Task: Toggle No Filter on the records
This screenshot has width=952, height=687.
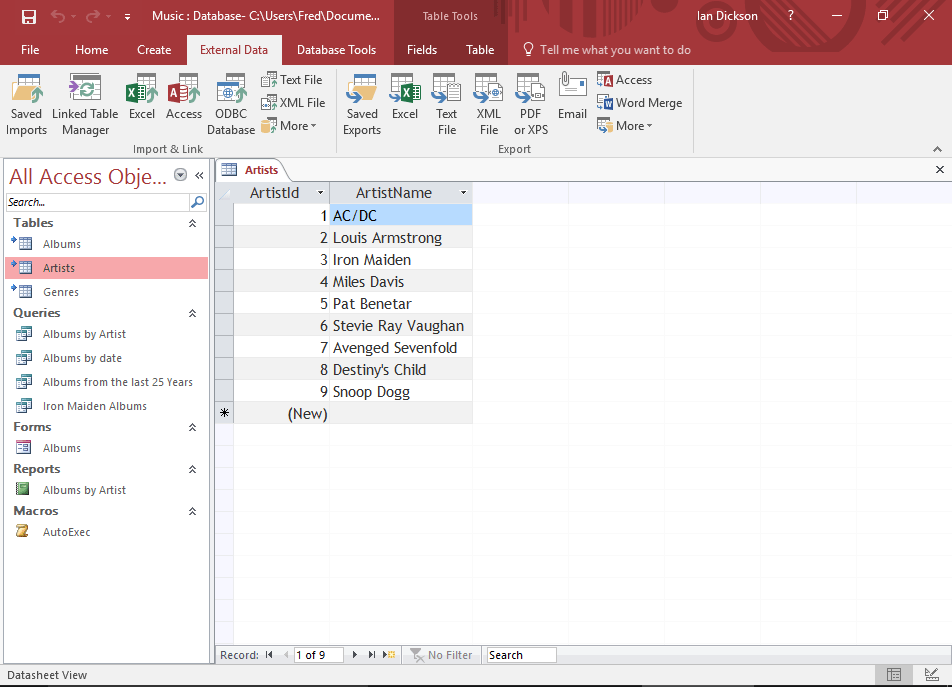Action: click(x=441, y=654)
